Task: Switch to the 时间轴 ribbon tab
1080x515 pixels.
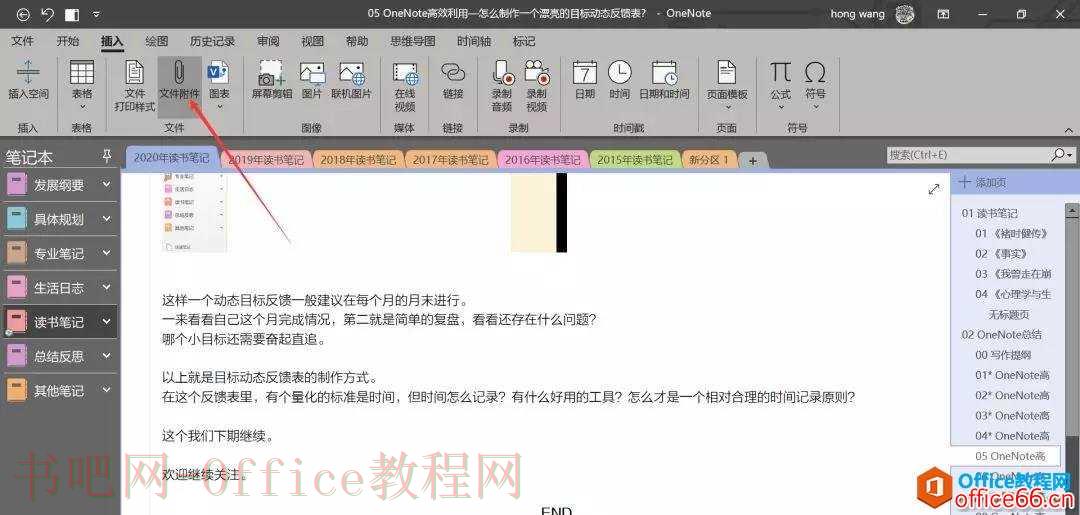Action: point(474,41)
